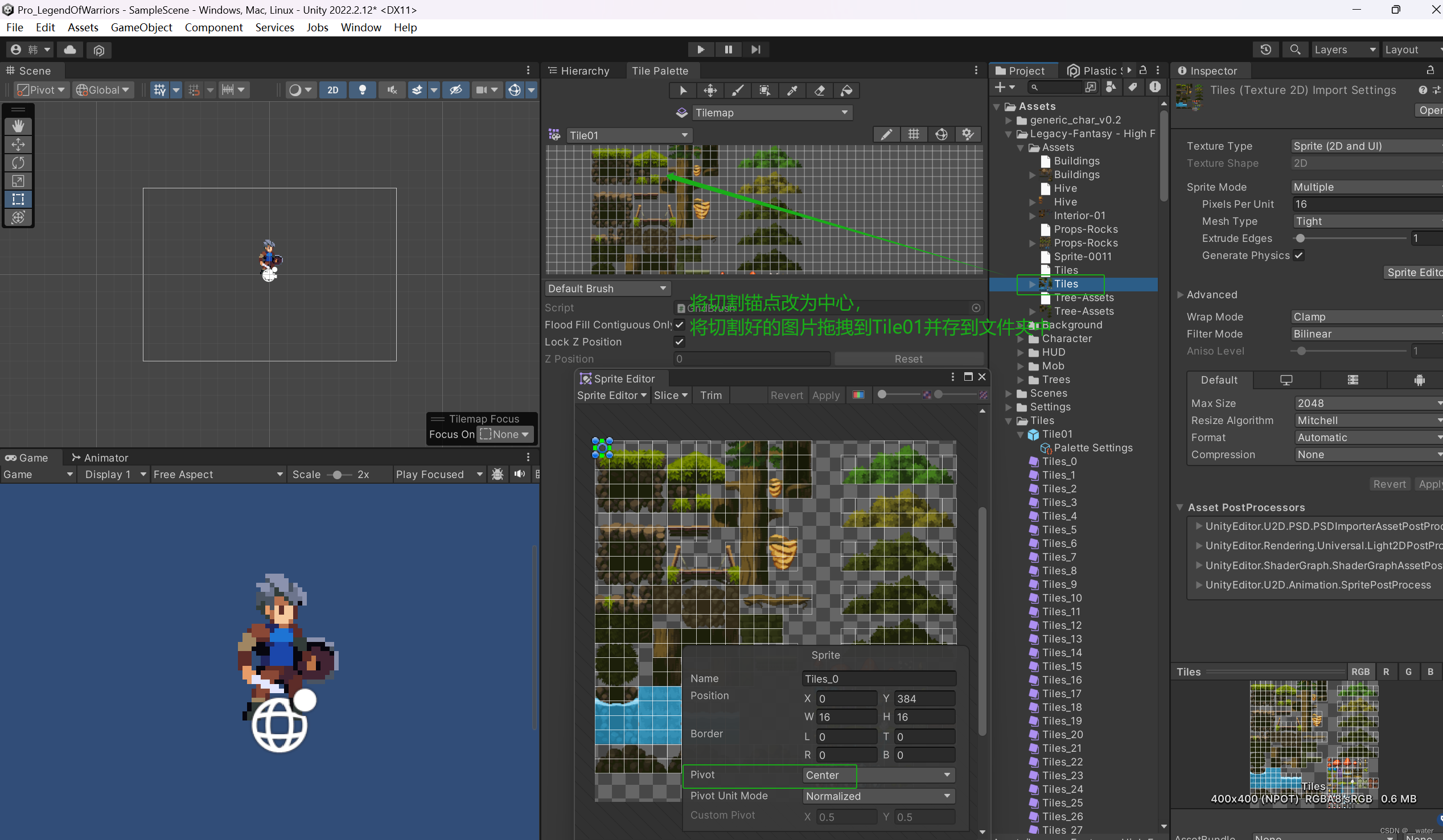Adjust the Game view Scale slider

(338, 474)
